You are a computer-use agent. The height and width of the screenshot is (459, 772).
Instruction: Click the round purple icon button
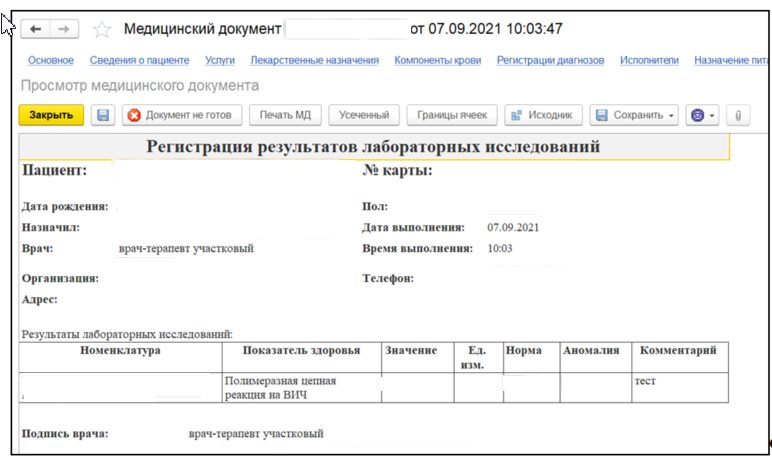(697, 115)
